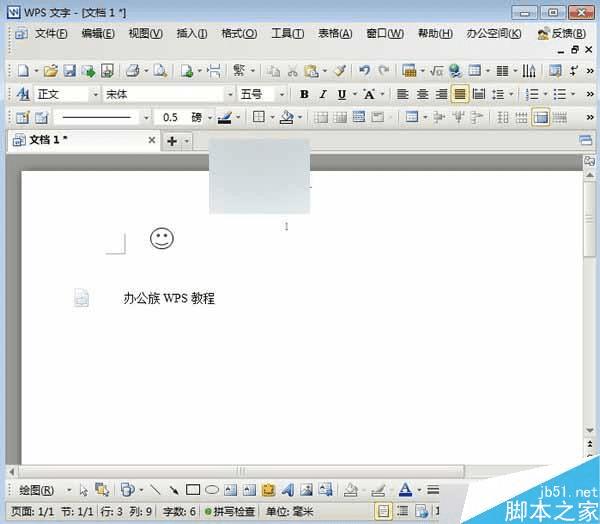This screenshot has width=600, height=524.
Task: Open the 窗口(W) menu
Action: click(385, 34)
